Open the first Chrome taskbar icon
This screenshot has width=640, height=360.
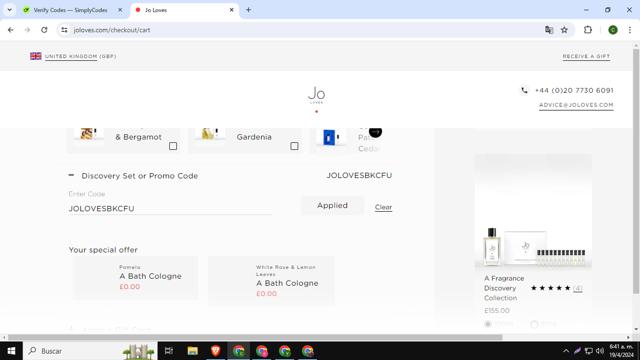[x=239, y=351]
